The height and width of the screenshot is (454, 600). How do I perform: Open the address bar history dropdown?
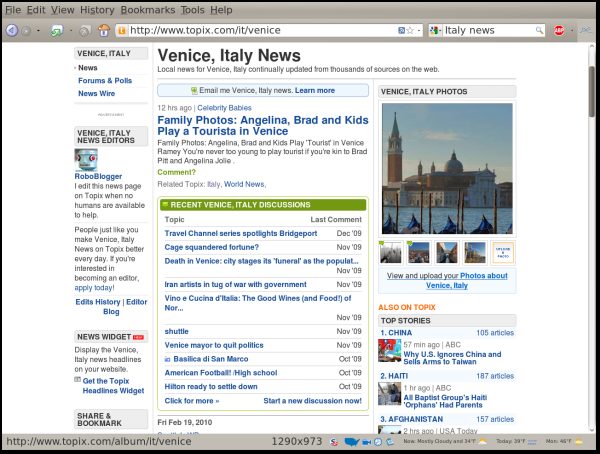[x=419, y=30]
